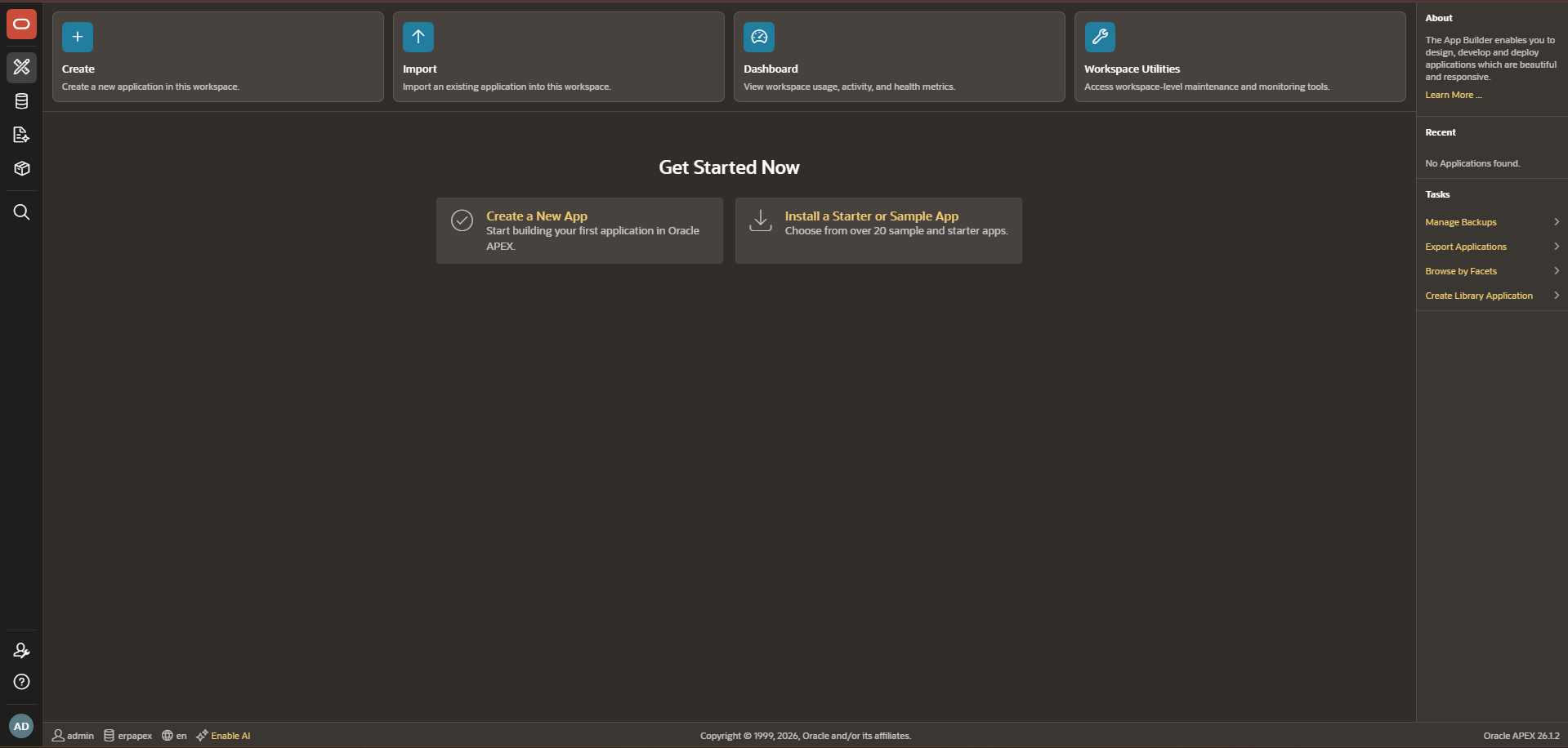Click the Create a New App link
Screen dimensions: 1568x748
click(x=537, y=216)
